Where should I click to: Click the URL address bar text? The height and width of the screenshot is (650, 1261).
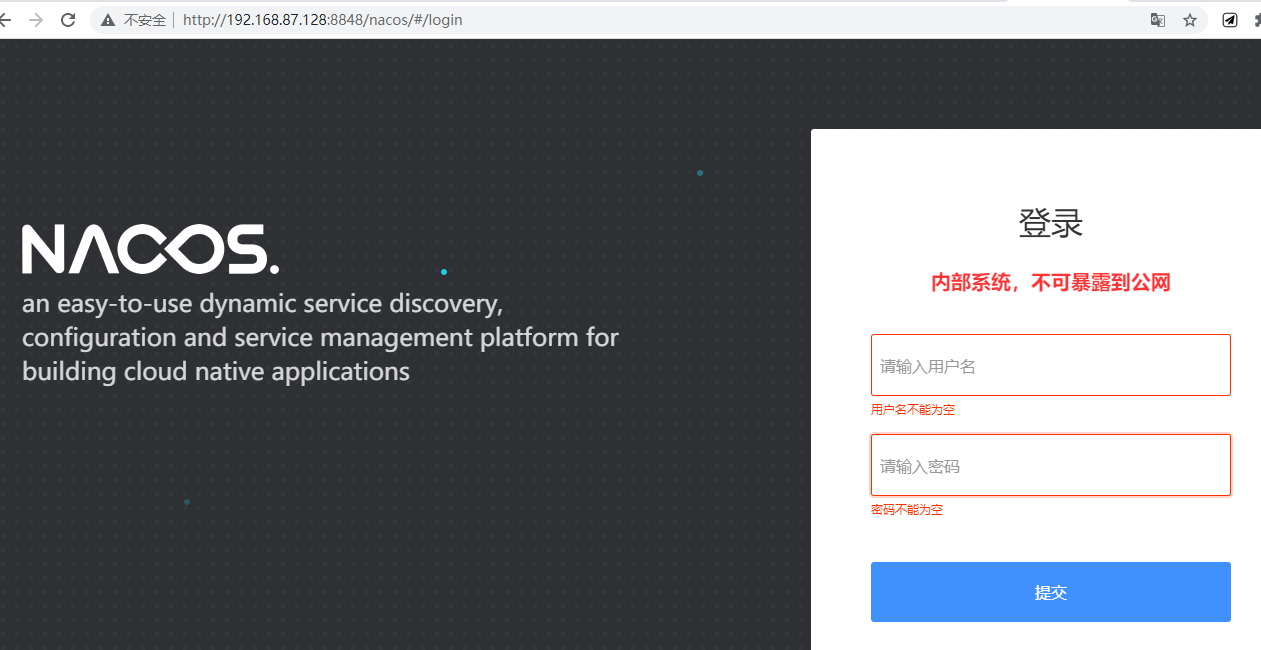[323, 20]
